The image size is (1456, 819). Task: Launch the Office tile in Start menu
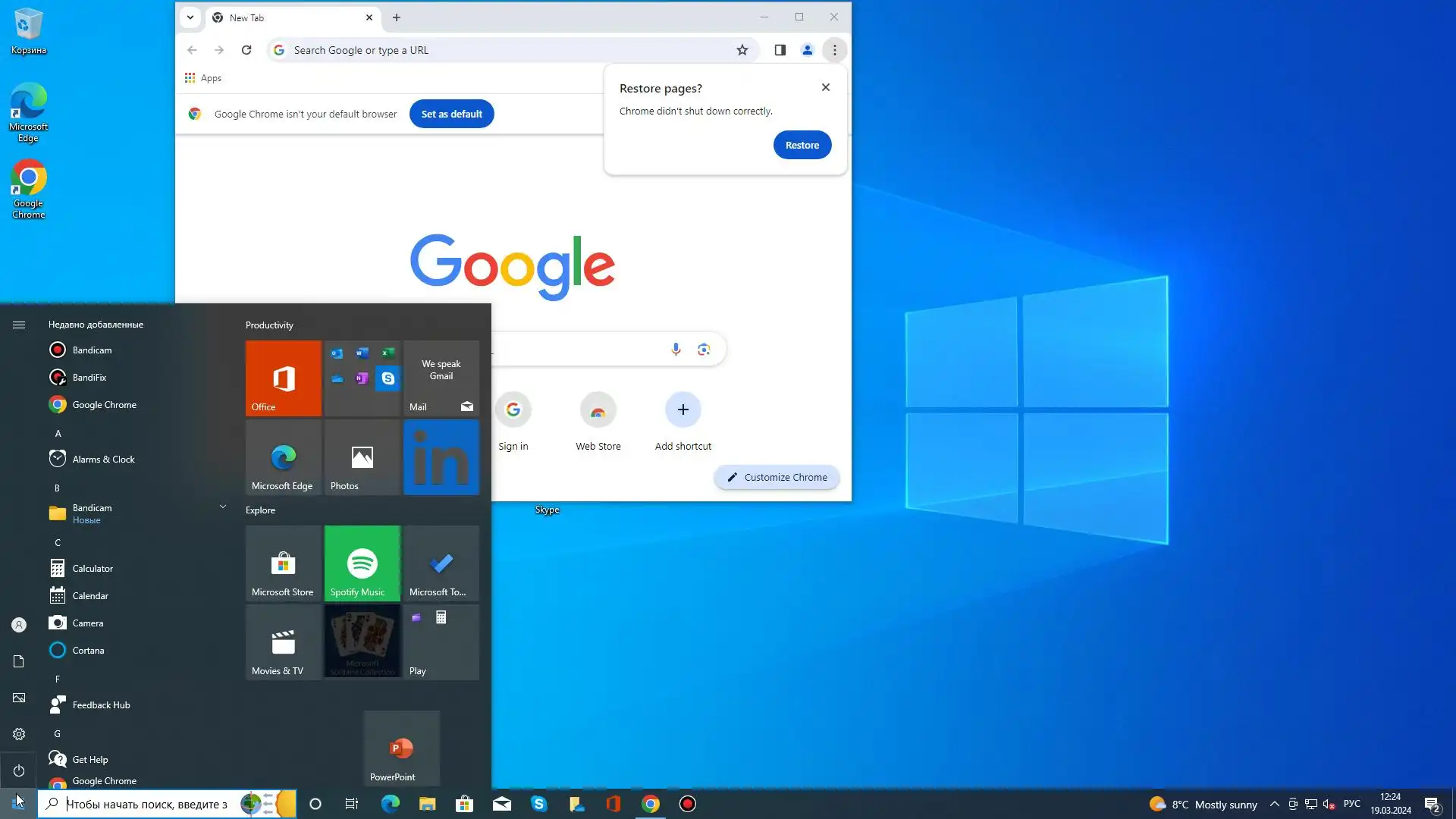point(283,378)
